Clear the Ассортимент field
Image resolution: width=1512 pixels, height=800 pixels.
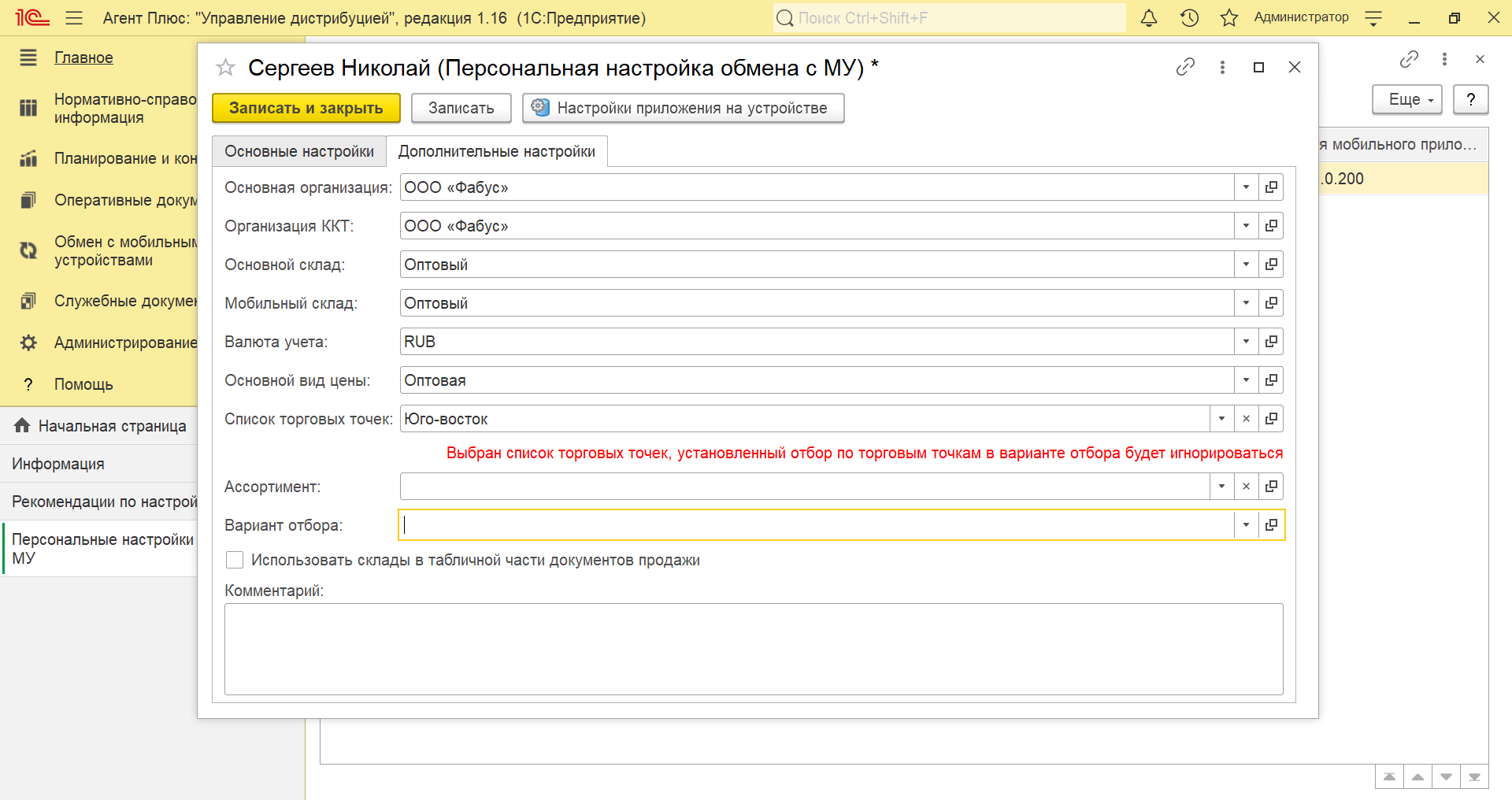point(1246,487)
